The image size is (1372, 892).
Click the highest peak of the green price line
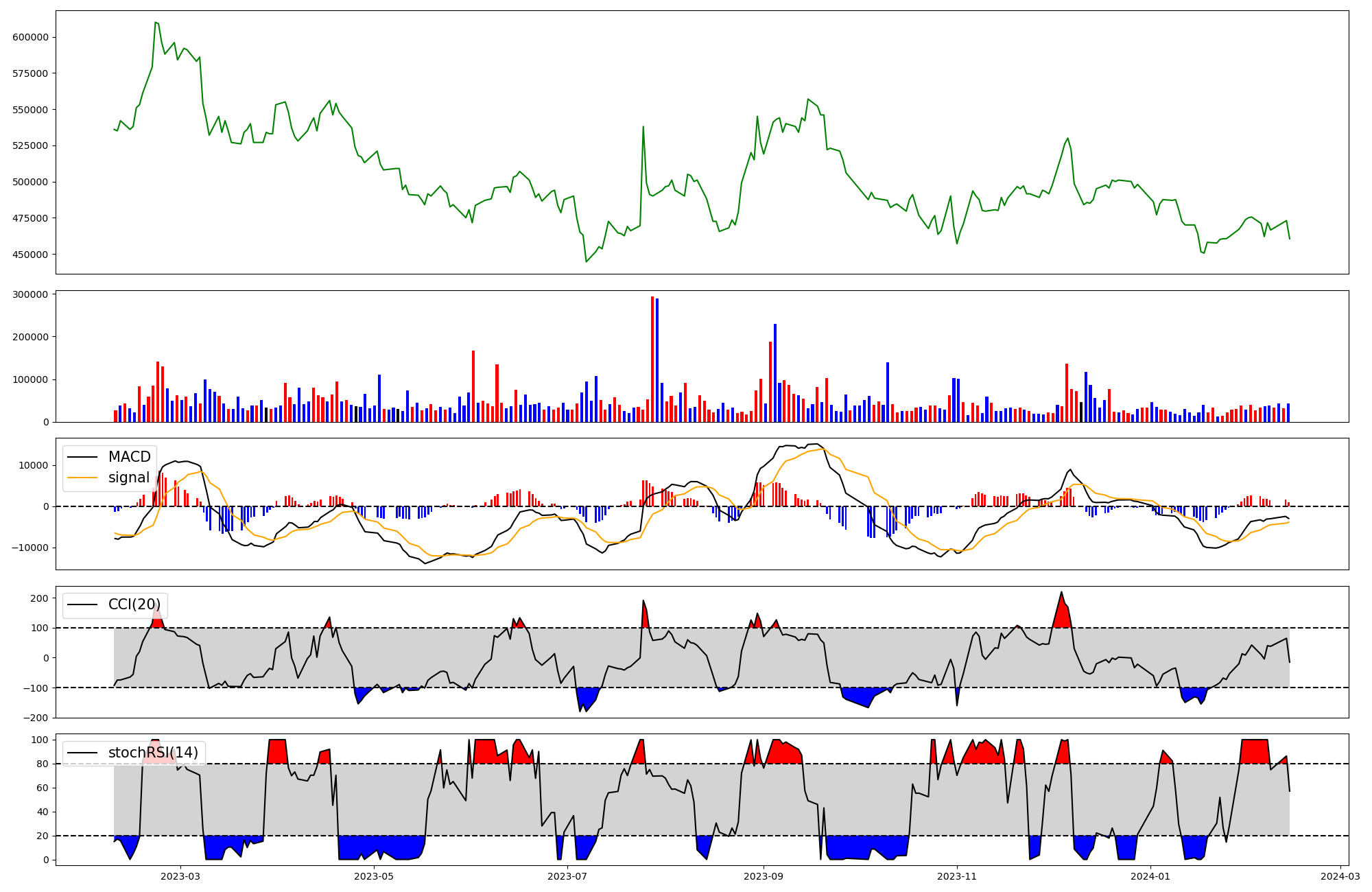point(156,23)
